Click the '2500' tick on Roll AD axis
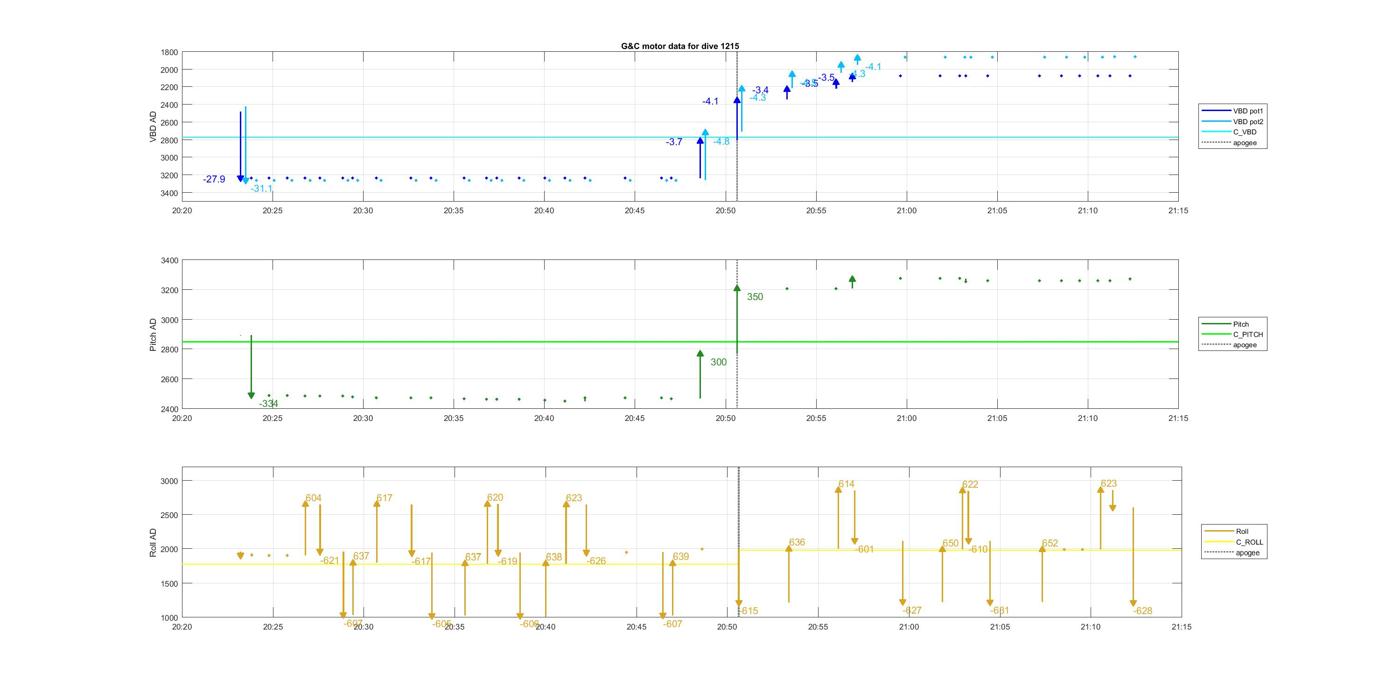The width and height of the screenshot is (1400, 693). click(169, 515)
